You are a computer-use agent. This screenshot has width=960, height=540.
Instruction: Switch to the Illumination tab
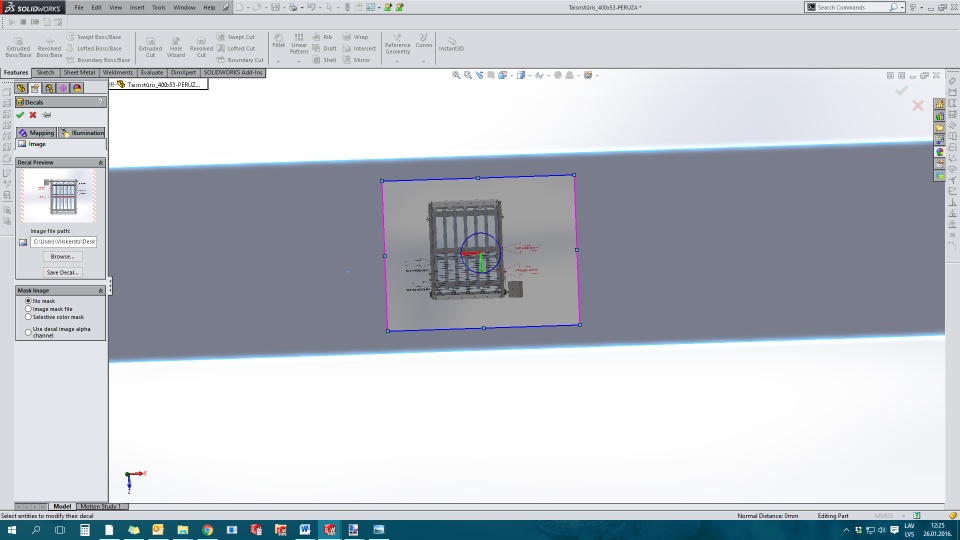83,133
